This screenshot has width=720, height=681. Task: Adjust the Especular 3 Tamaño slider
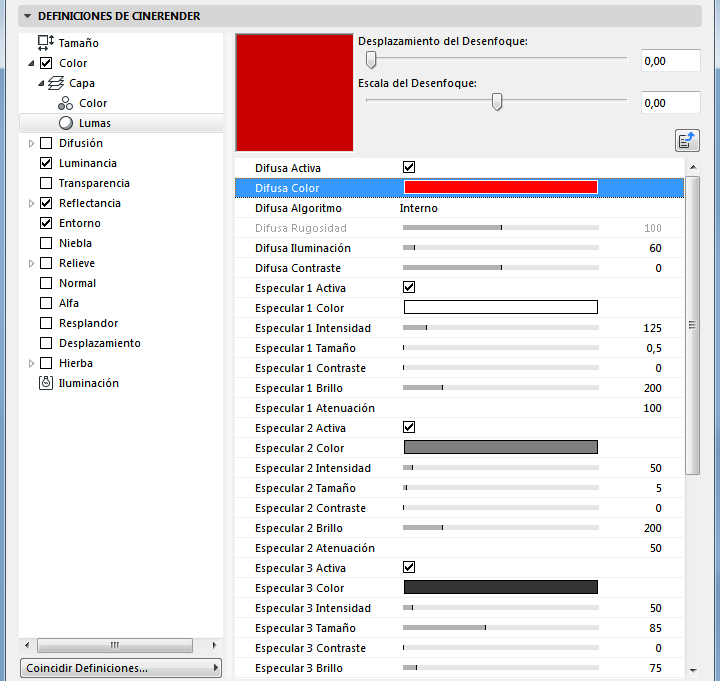(501, 628)
